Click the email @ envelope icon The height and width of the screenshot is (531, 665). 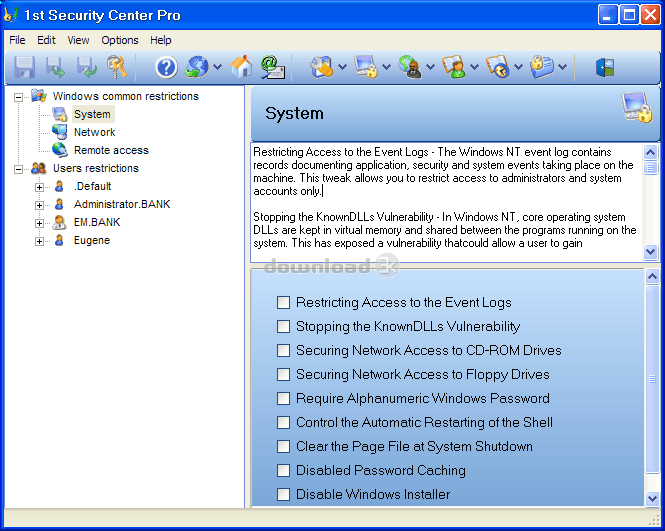273,67
